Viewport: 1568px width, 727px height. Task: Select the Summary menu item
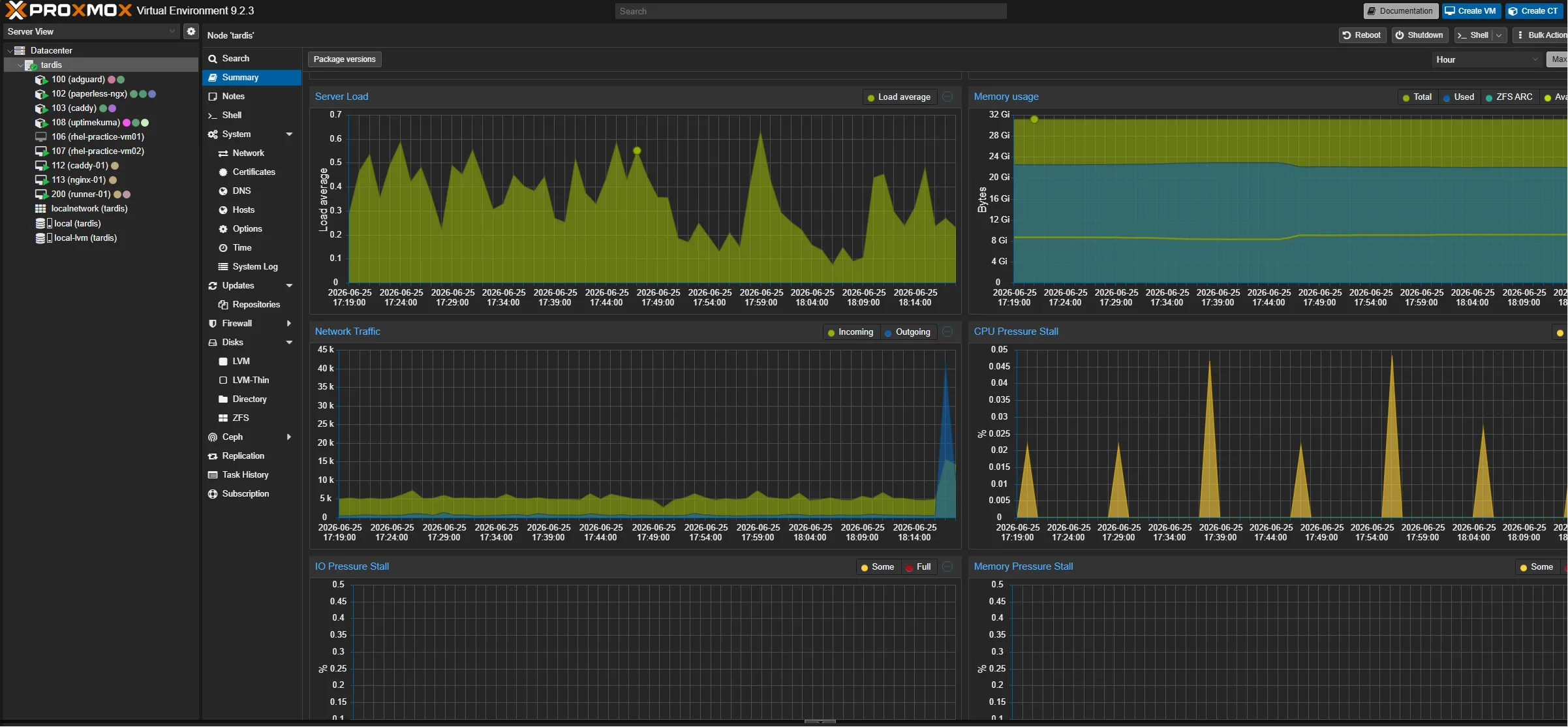pyautogui.click(x=252, y=78)
